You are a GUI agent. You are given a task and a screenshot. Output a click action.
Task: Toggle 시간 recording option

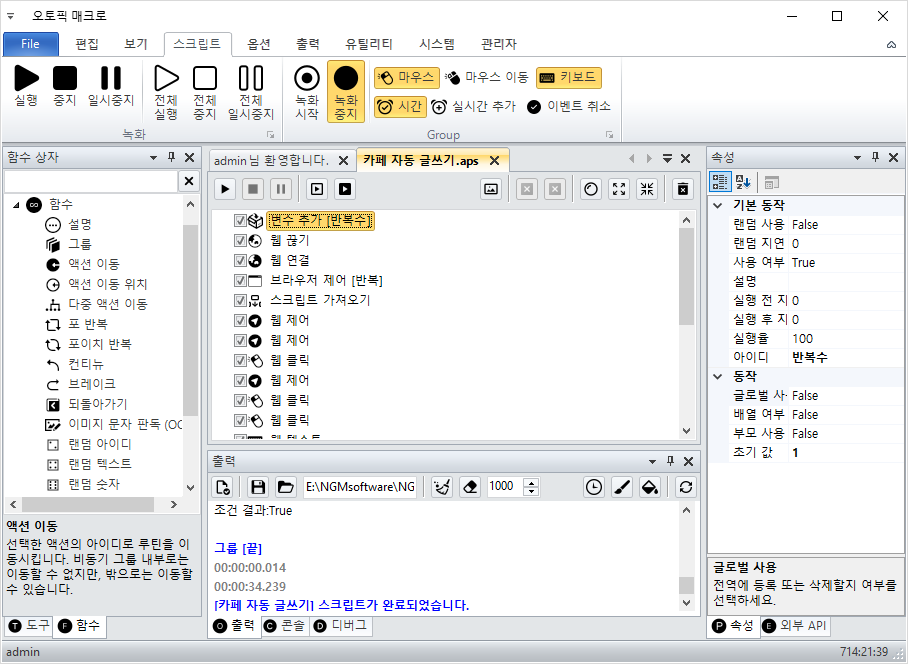400,107
